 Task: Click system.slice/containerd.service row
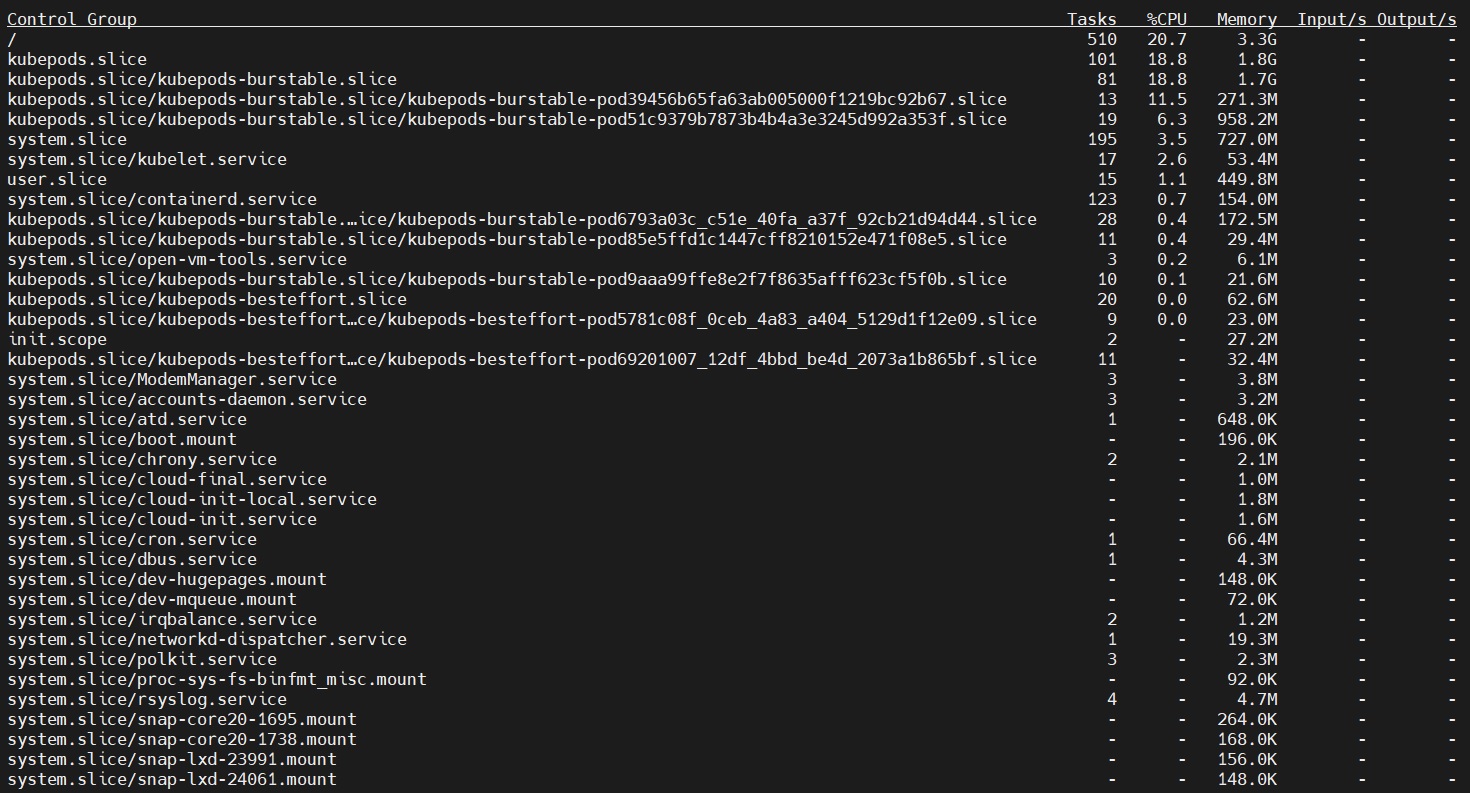point(162,199)
